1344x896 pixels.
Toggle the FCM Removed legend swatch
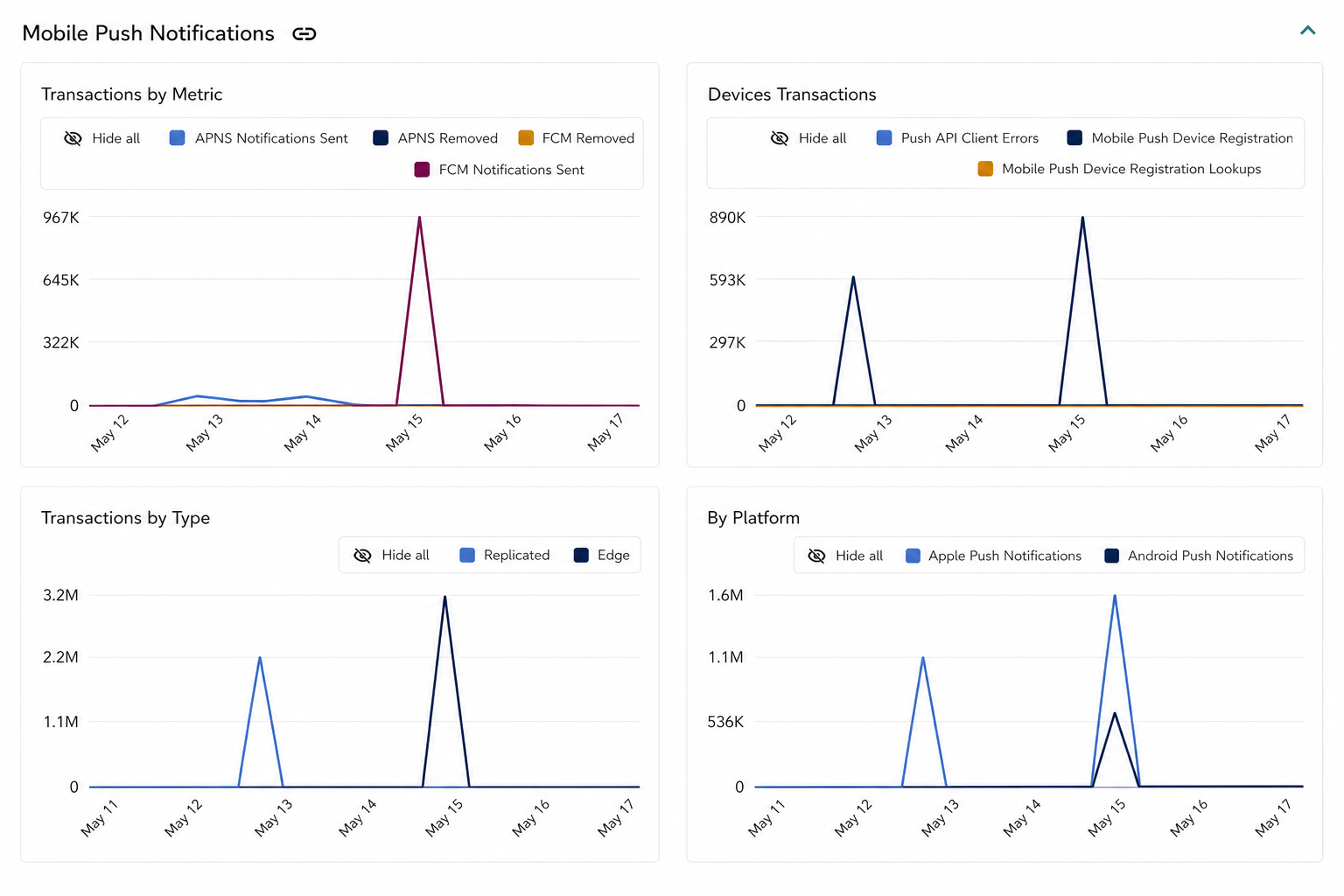coord(526,138)
